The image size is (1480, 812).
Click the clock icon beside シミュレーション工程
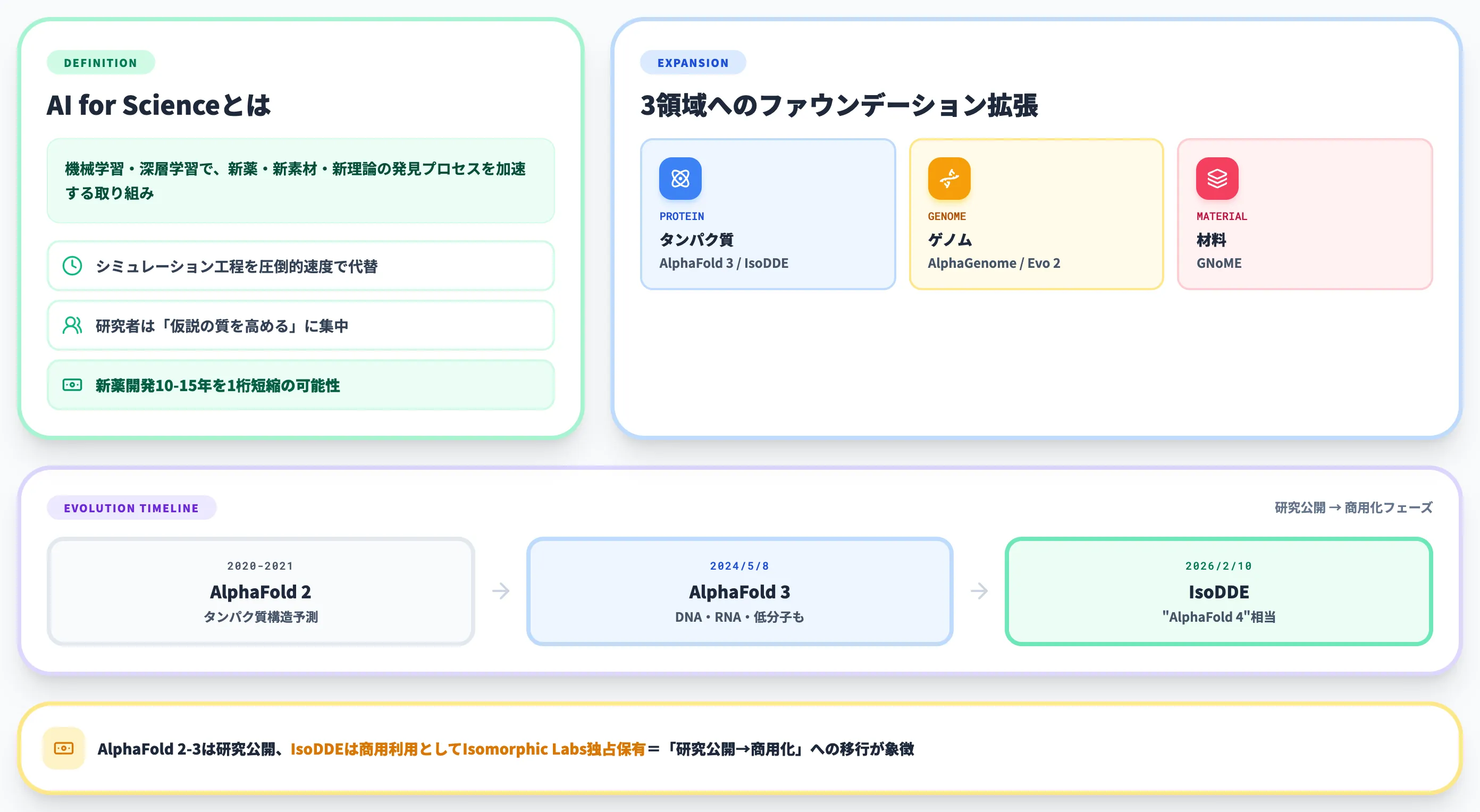coord(72,266)
